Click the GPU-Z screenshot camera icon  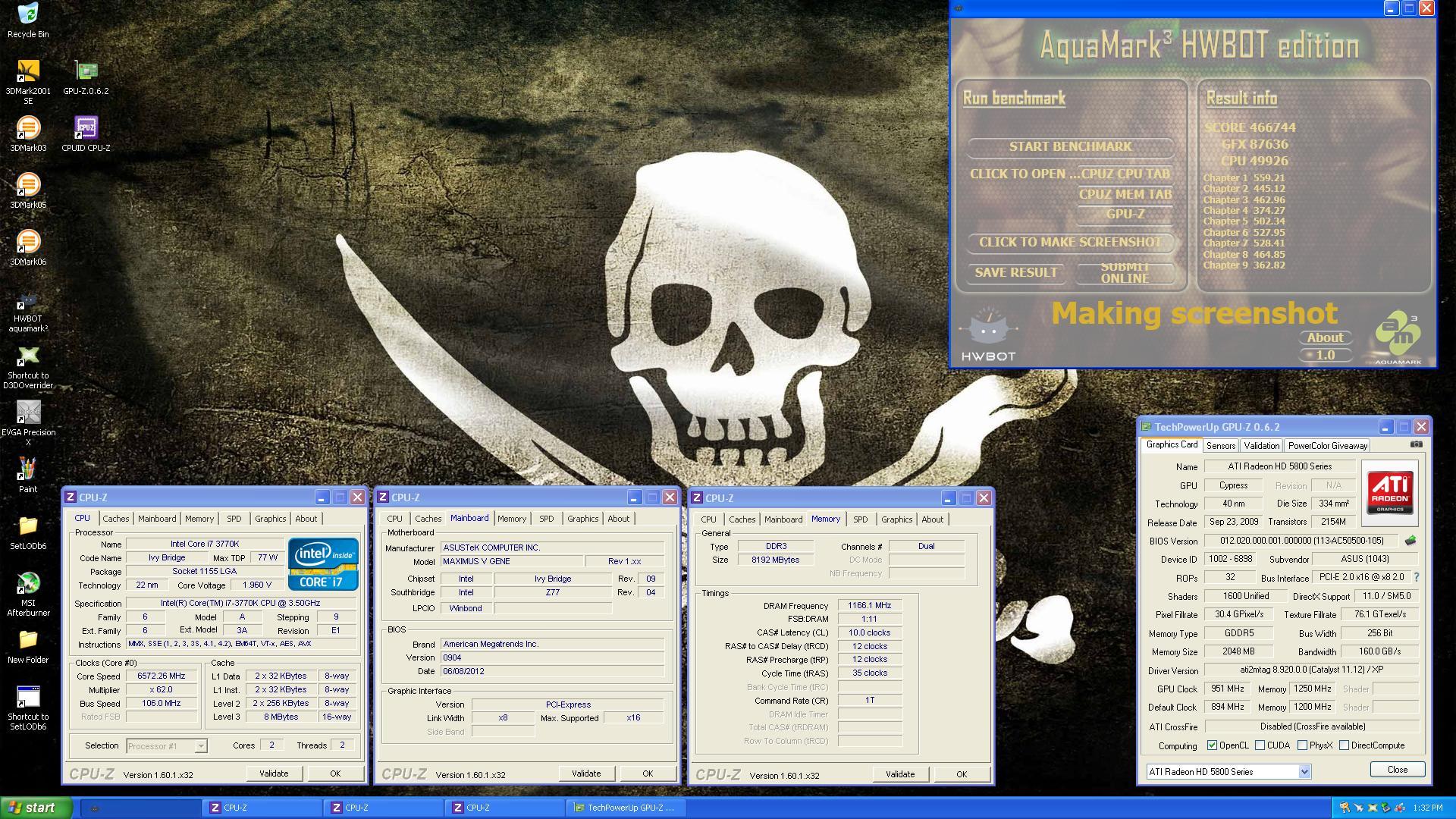tap(1416, 444)
